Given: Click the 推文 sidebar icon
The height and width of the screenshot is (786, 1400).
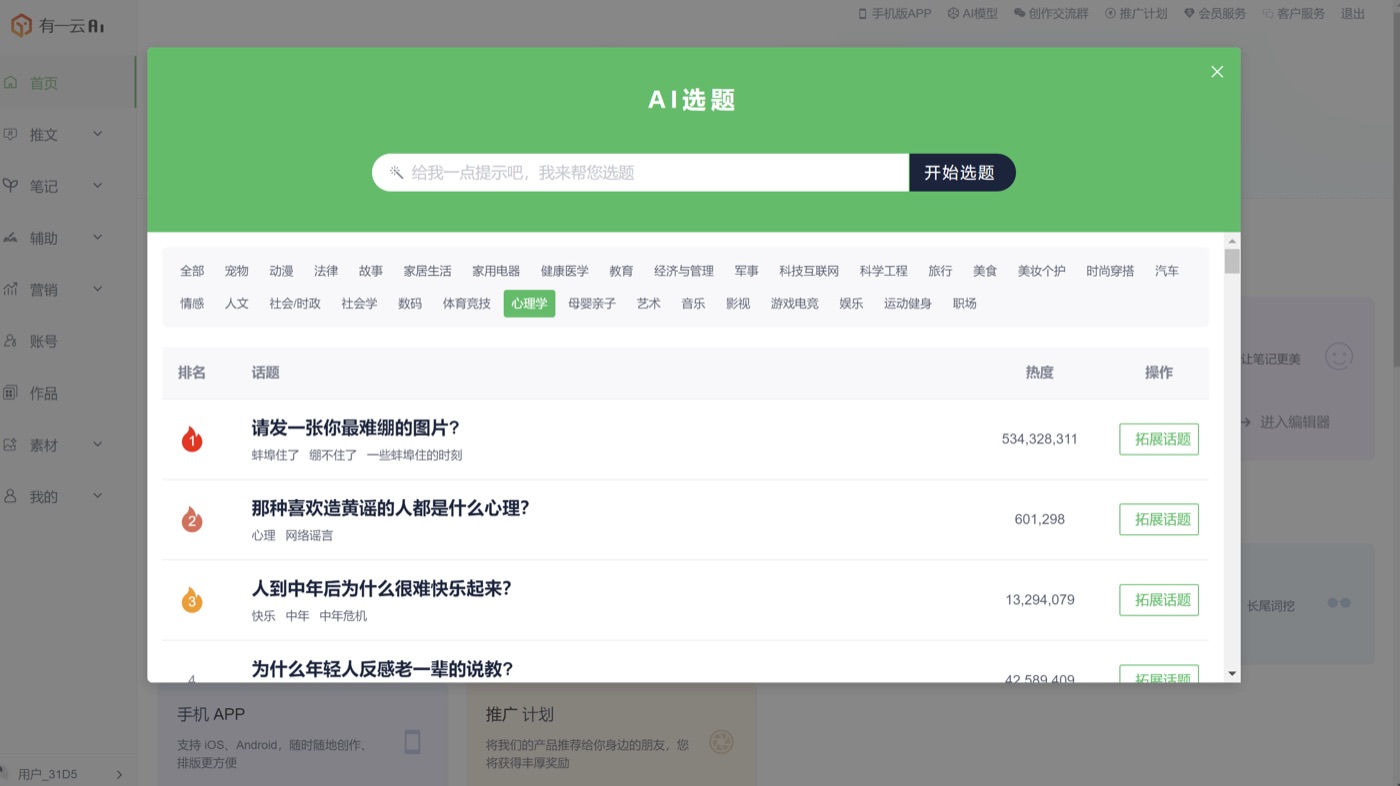Looking at the screenshot, I should (x=11, y=134).
